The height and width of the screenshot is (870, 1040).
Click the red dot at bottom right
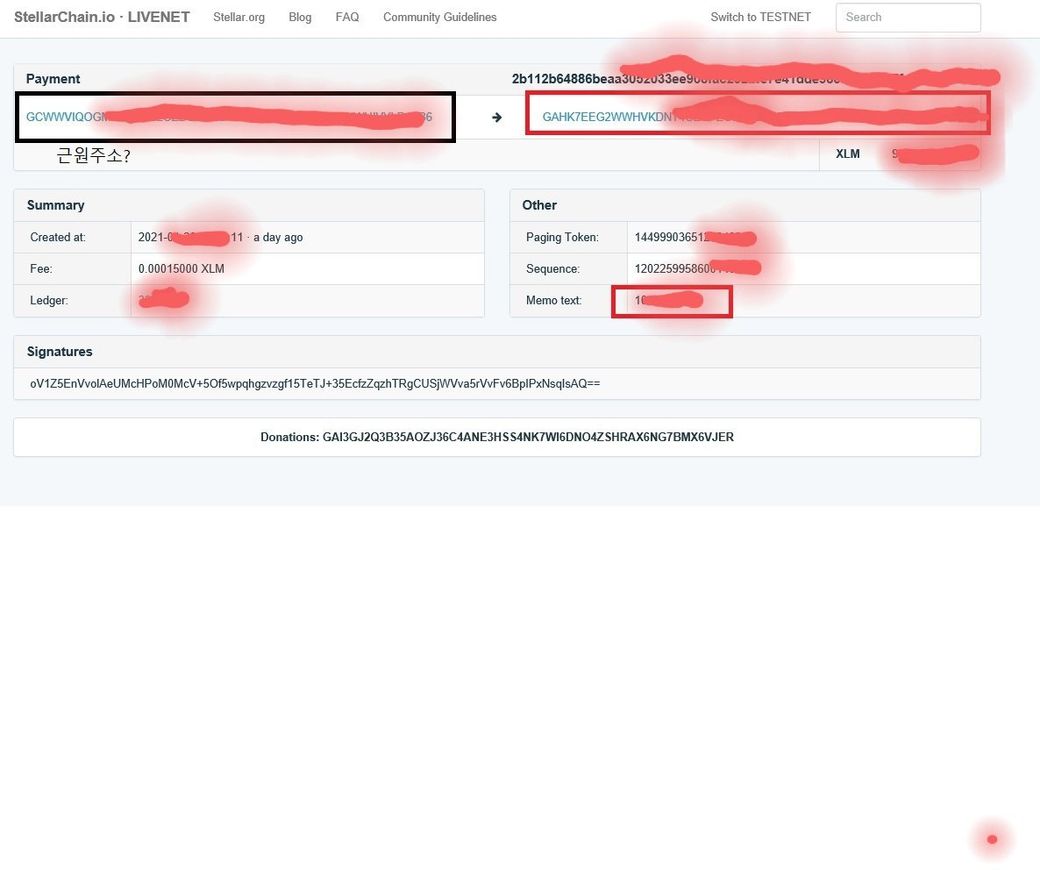[991, 839]
